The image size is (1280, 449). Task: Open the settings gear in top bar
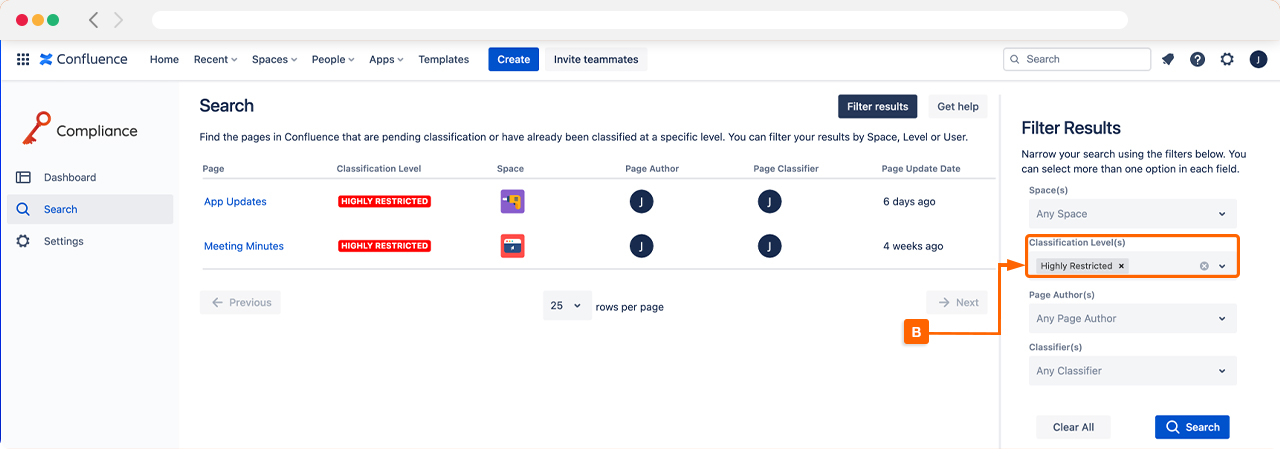click(1227, 59)
